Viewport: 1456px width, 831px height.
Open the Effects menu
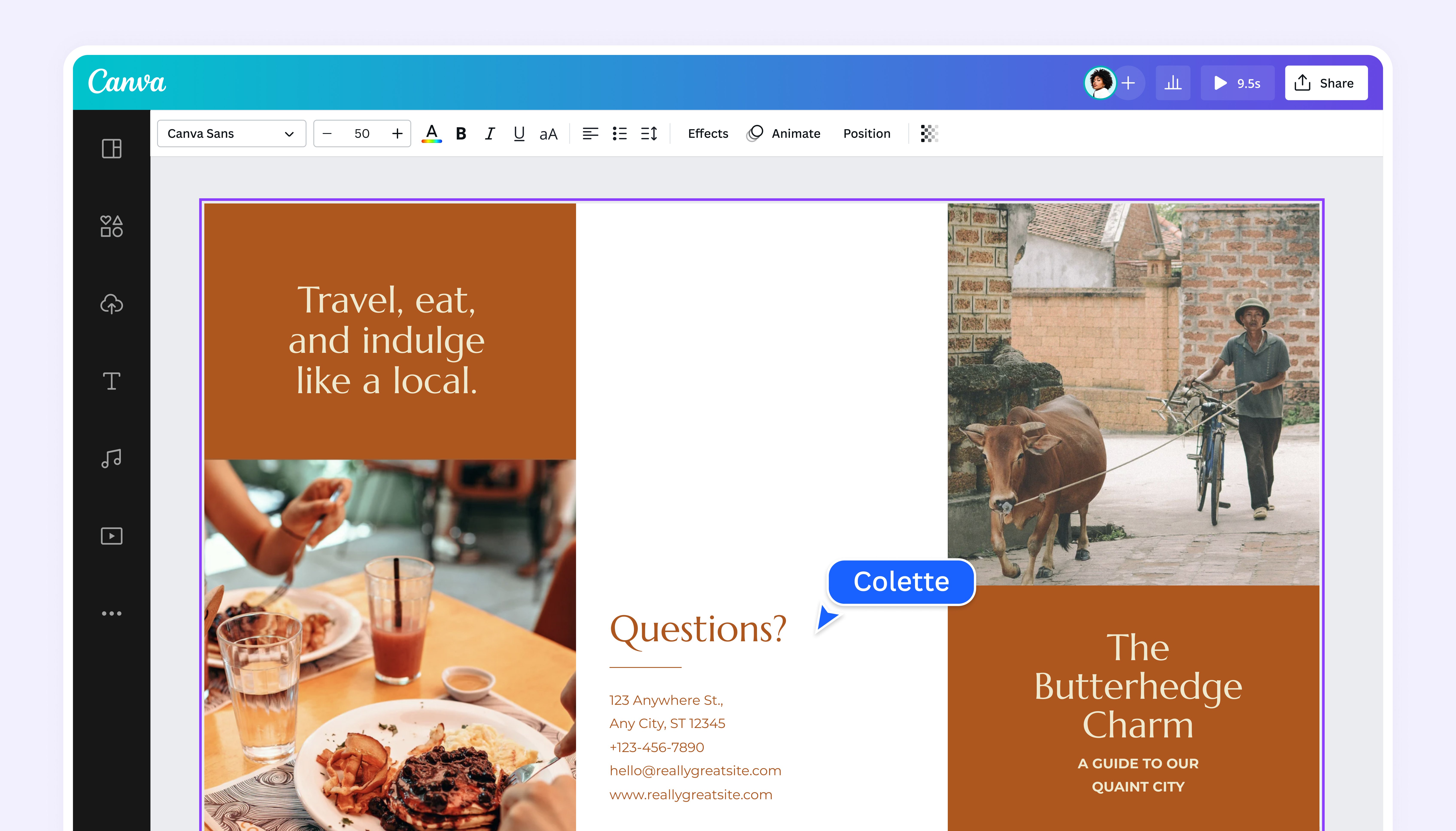pos(708,133)
